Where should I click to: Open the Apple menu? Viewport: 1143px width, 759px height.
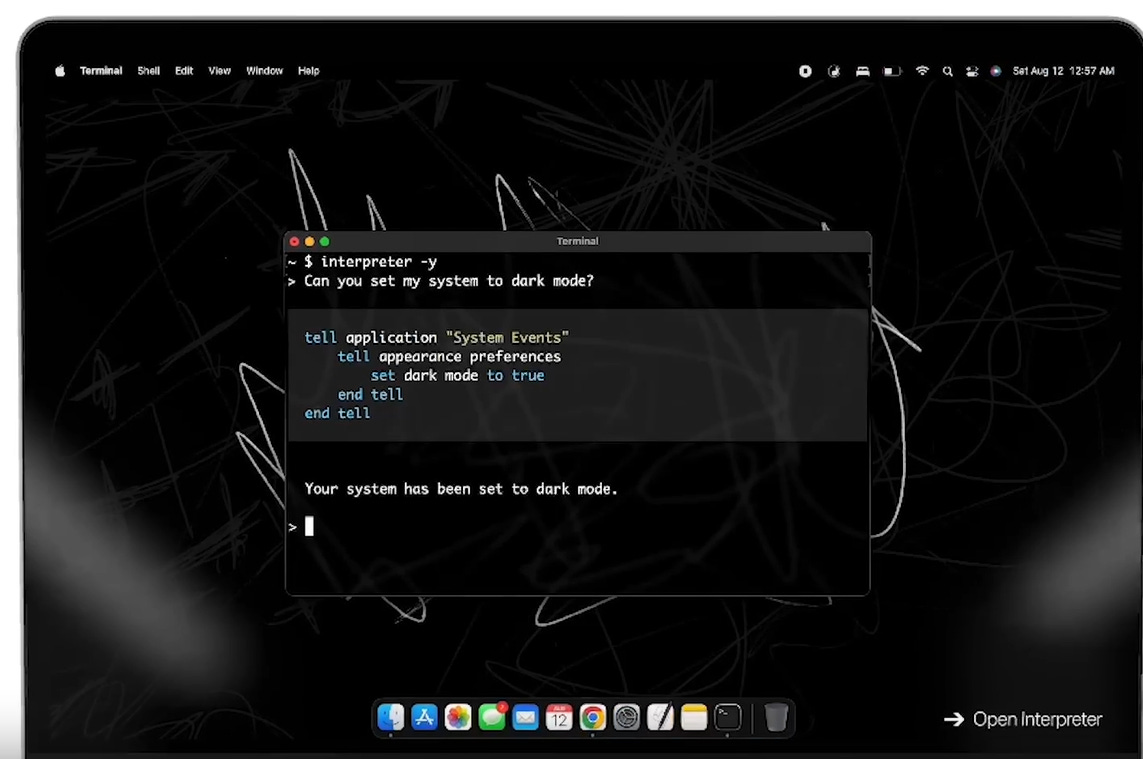point(60,71)
